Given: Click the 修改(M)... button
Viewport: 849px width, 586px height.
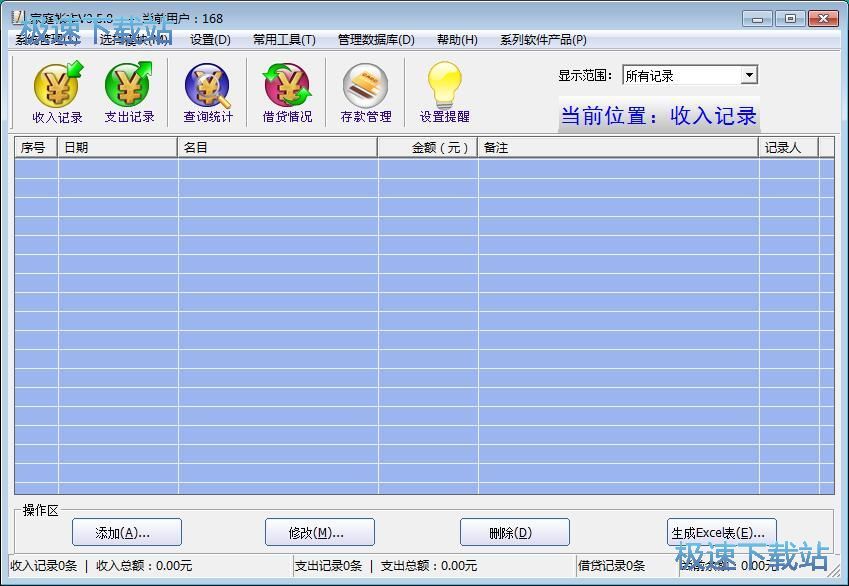Looking at the screenshot, I should (x=319, y=532).
